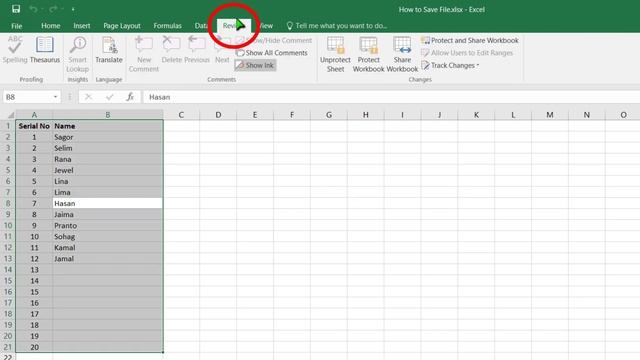Click the cell containing Jaima

(x=108, y=214)
